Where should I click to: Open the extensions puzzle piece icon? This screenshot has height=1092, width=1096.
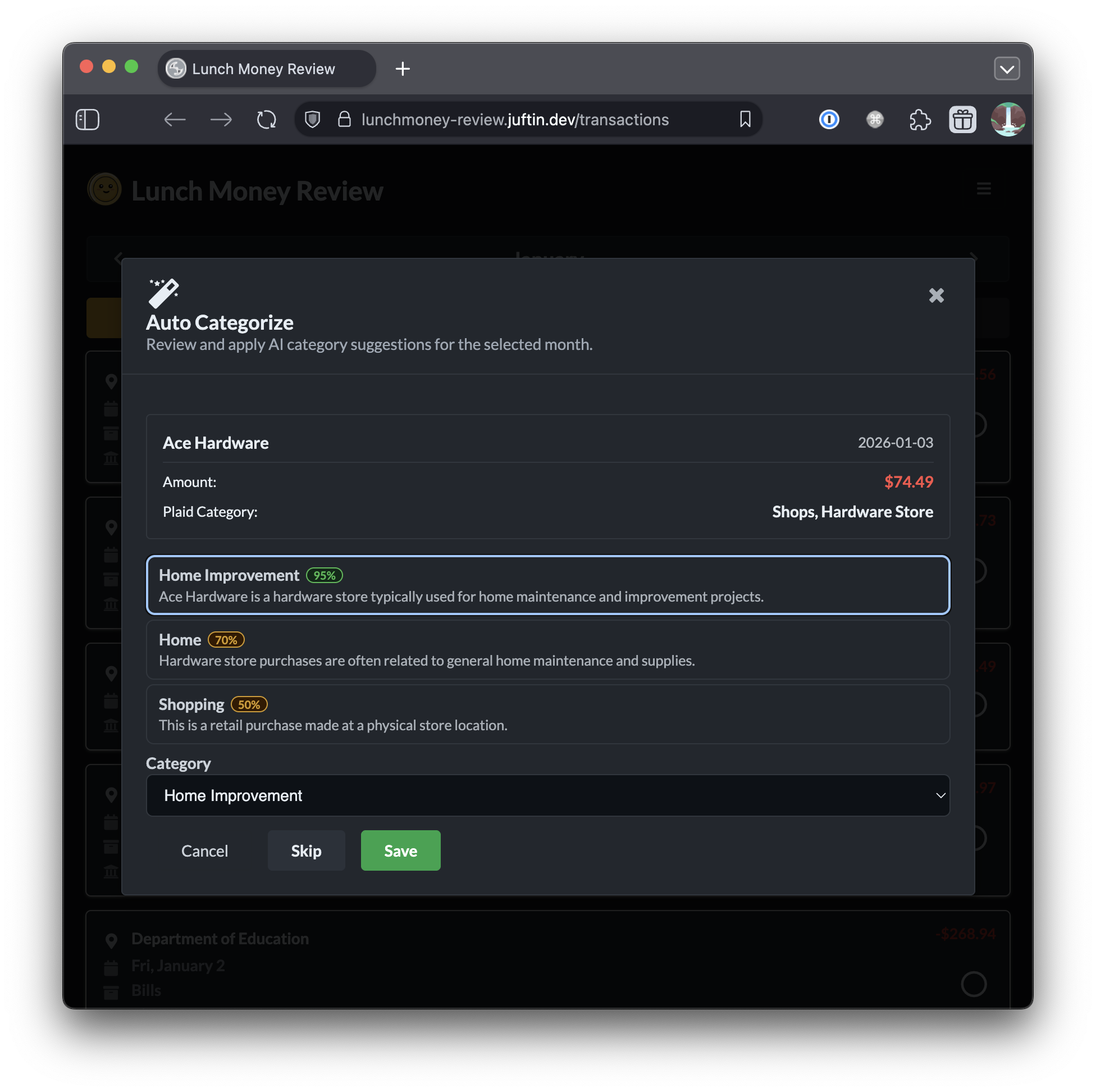(920, 120)
